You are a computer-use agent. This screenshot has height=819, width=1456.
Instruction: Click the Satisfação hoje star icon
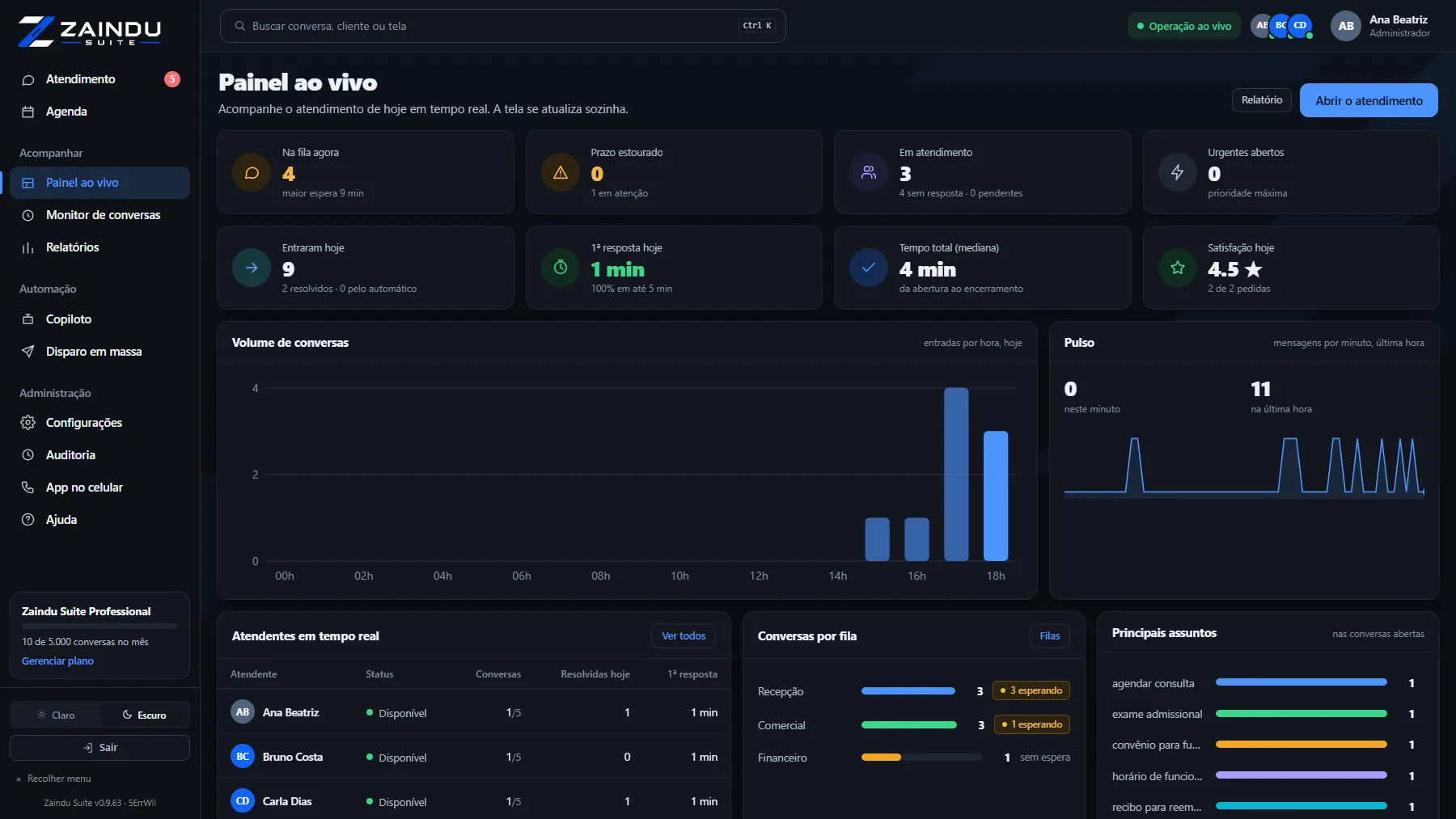coord(1178,268)
